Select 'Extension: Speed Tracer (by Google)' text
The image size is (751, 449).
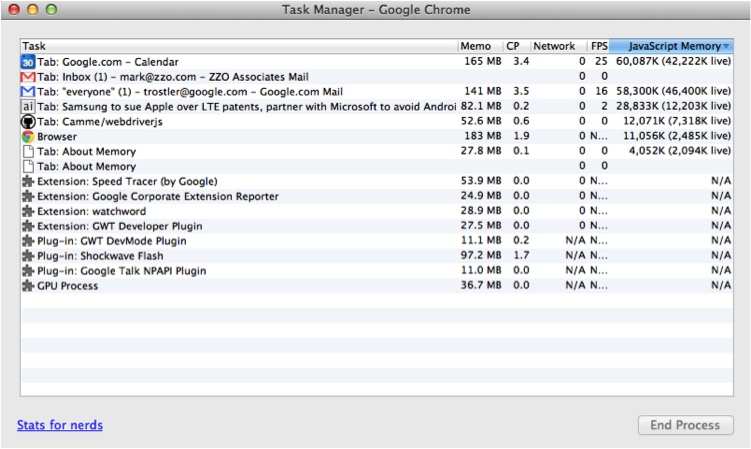click(x=127, y=181)
